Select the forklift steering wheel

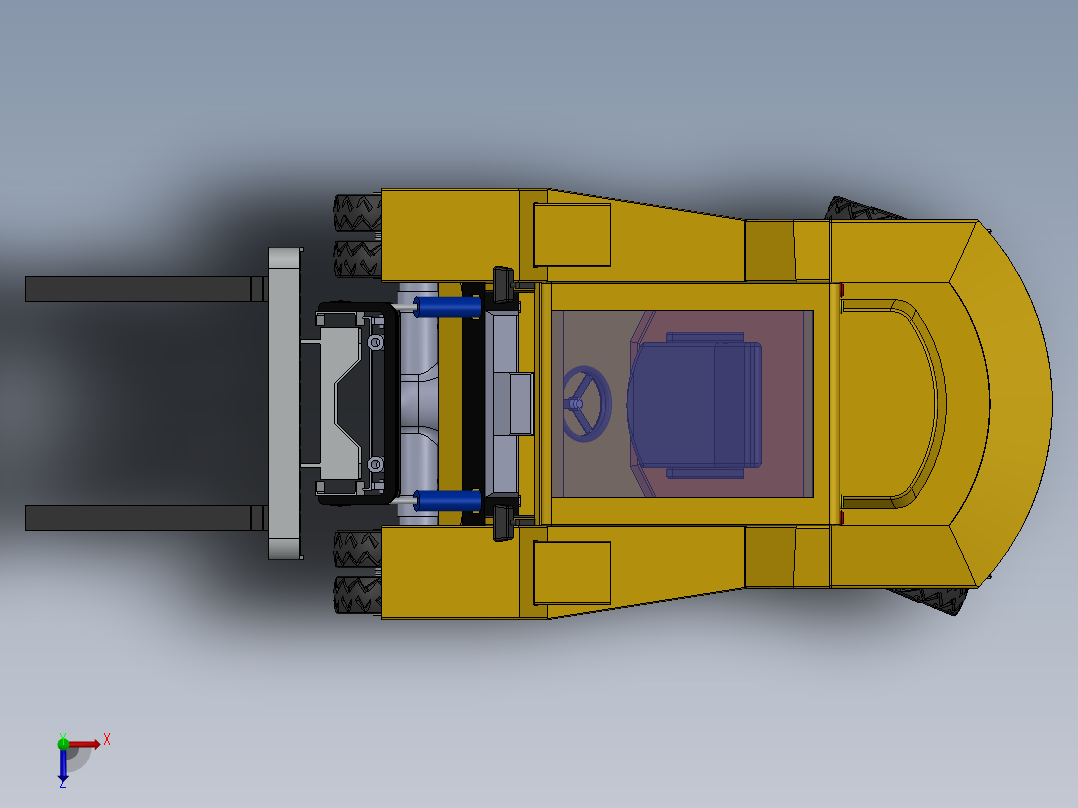point(586,404)
